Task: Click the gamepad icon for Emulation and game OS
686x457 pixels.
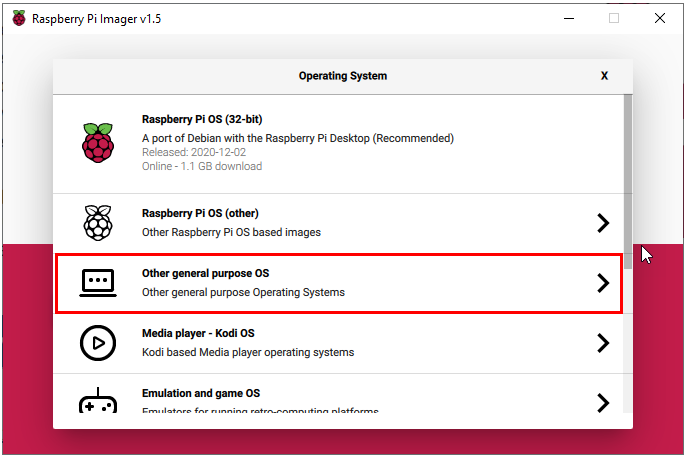Action: 98,400
